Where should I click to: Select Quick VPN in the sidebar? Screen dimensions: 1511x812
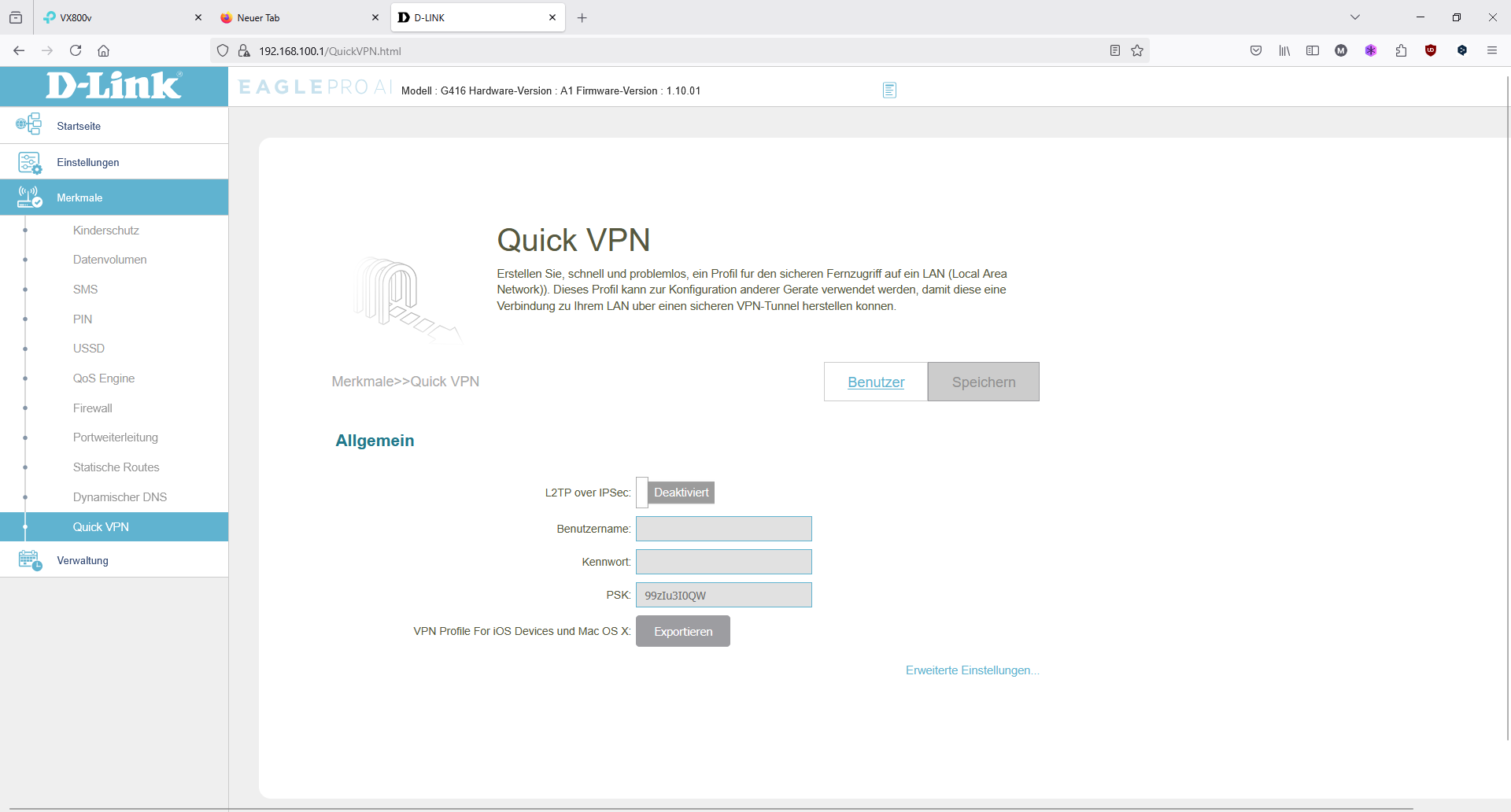114,527
